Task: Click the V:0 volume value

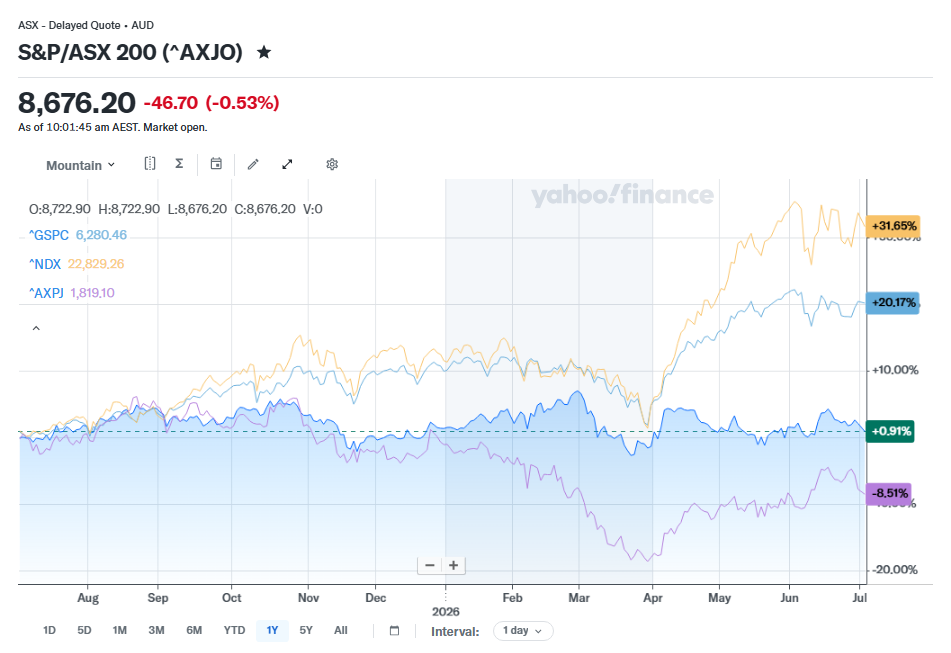Action: [x=313, y=209]
